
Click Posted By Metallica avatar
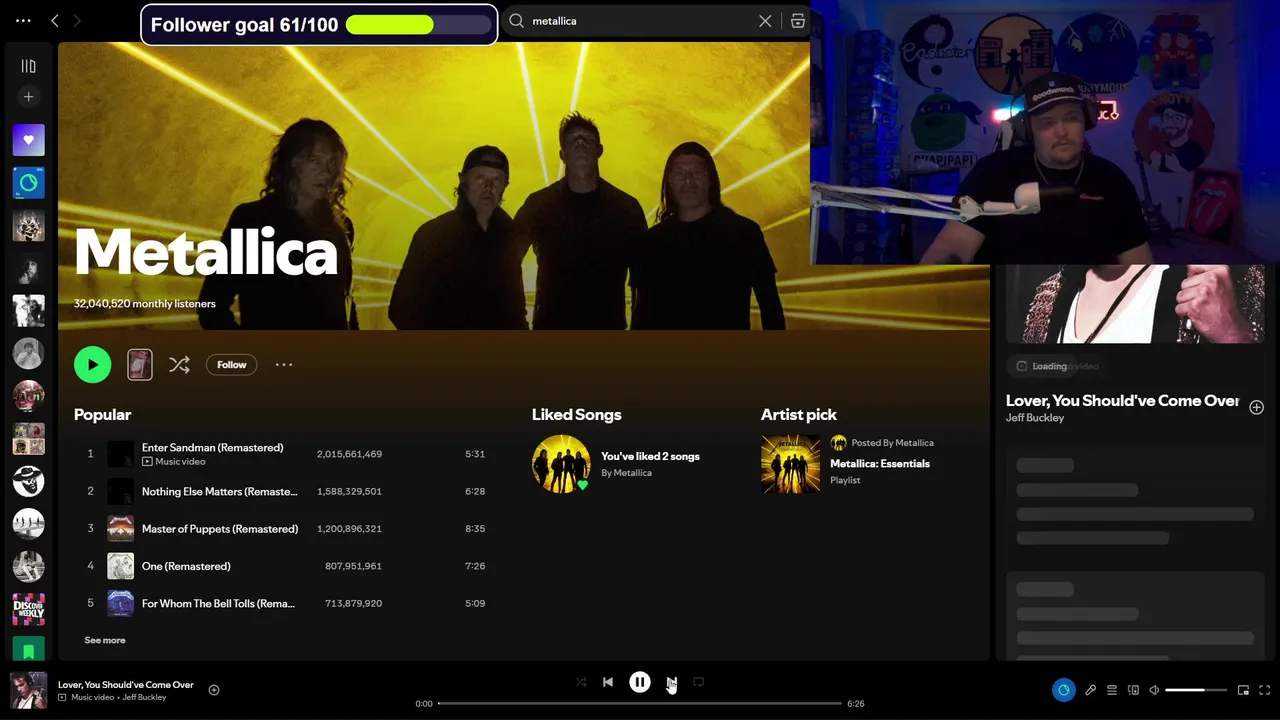(838, 443)
